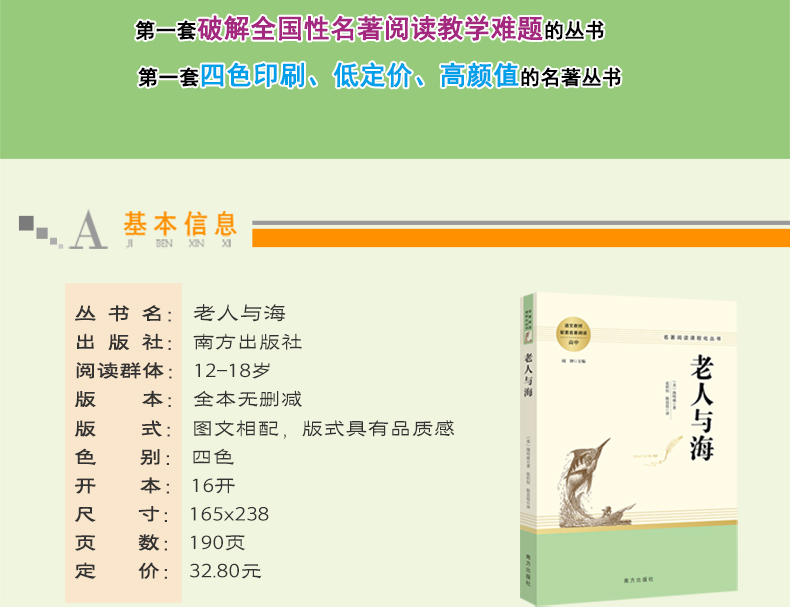Click the reading age value 12-18岁

pos(231,370)
